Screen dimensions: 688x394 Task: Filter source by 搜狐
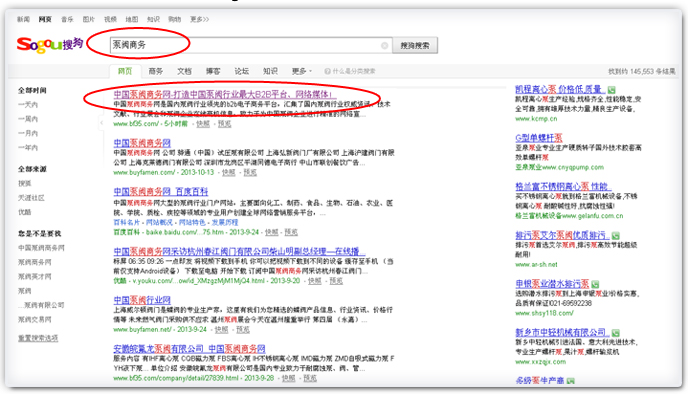(x=25, y=183)
